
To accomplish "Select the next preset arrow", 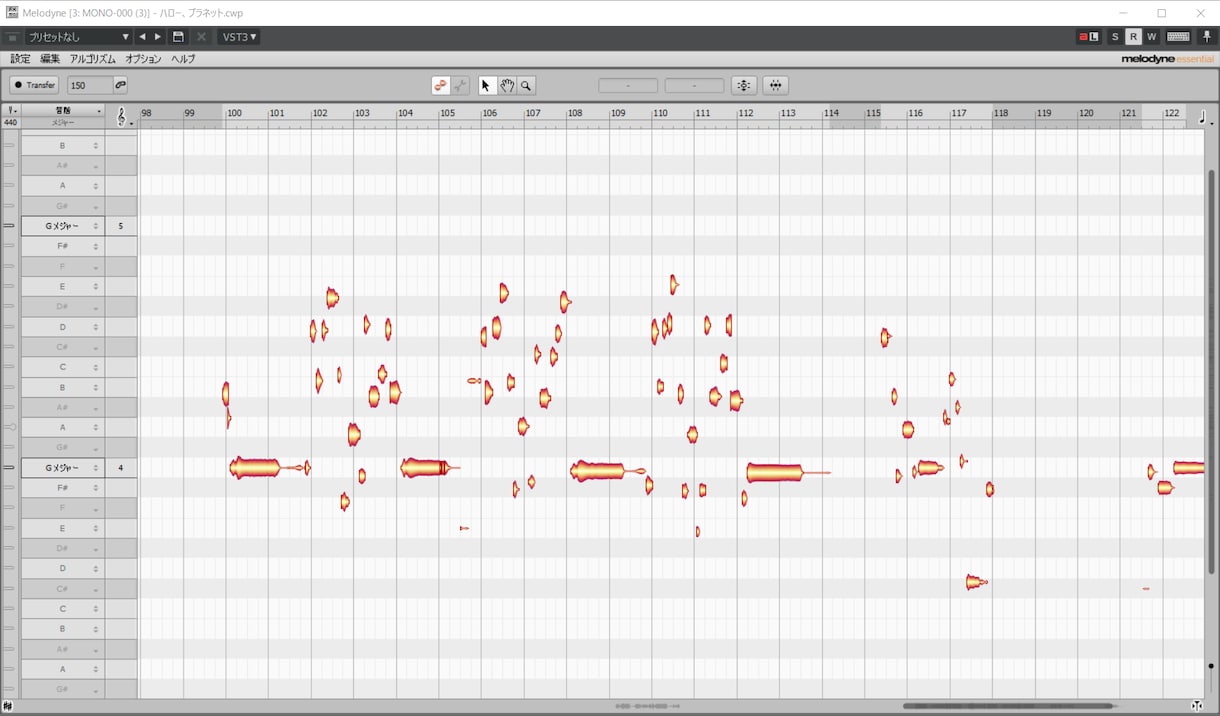I will pyautogui.click(x=157, y=37).
